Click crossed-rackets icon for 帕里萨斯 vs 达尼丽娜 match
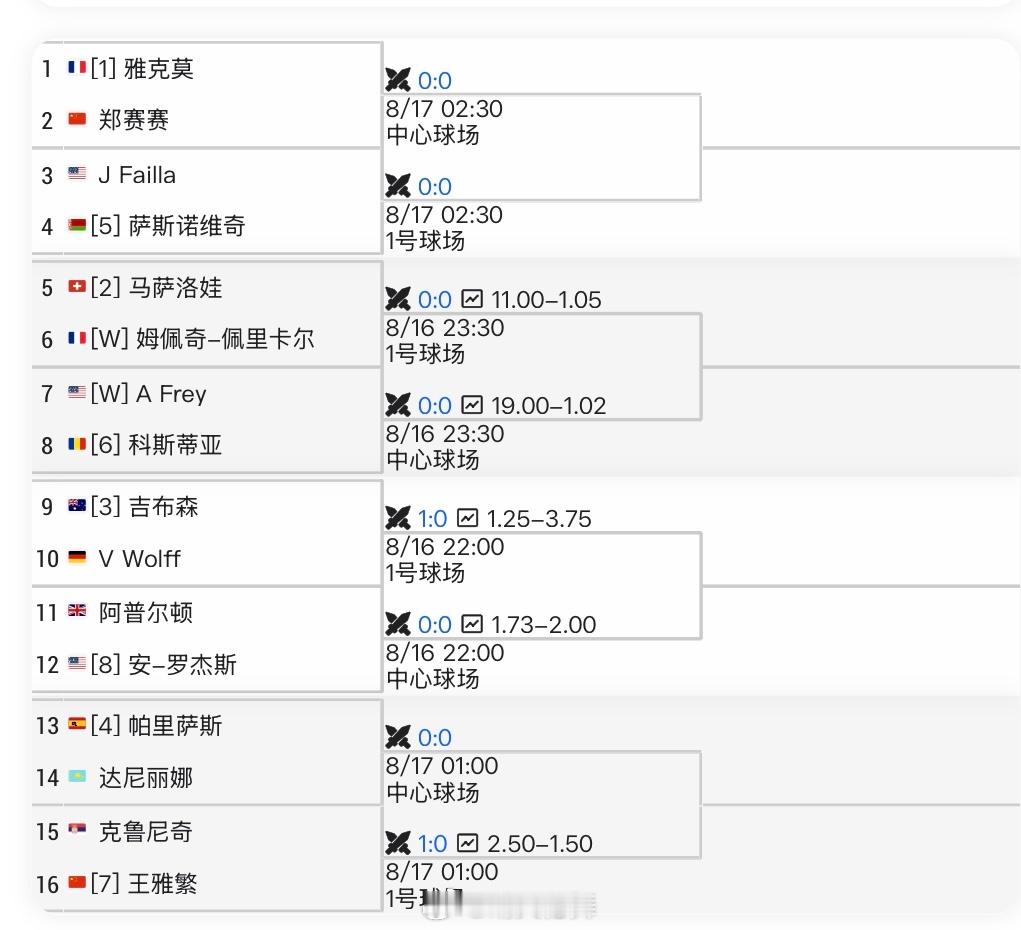 tap(397, 737)
